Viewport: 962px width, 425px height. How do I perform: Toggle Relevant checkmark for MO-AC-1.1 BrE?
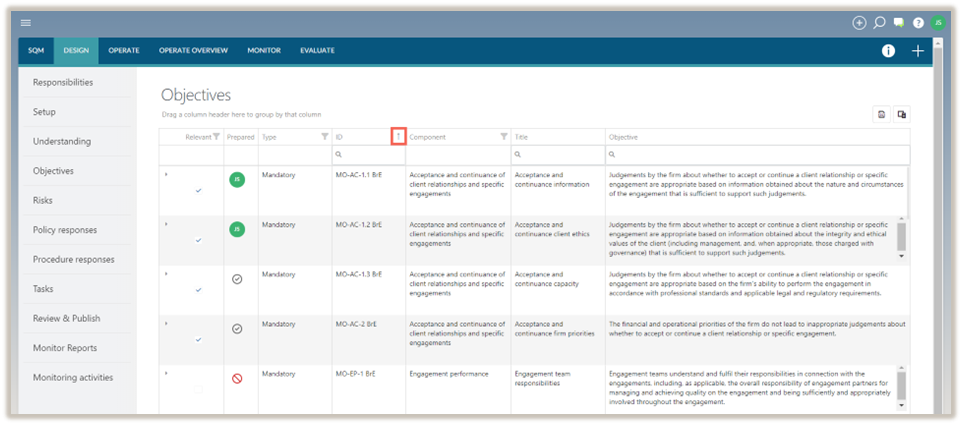click(198, 189)
